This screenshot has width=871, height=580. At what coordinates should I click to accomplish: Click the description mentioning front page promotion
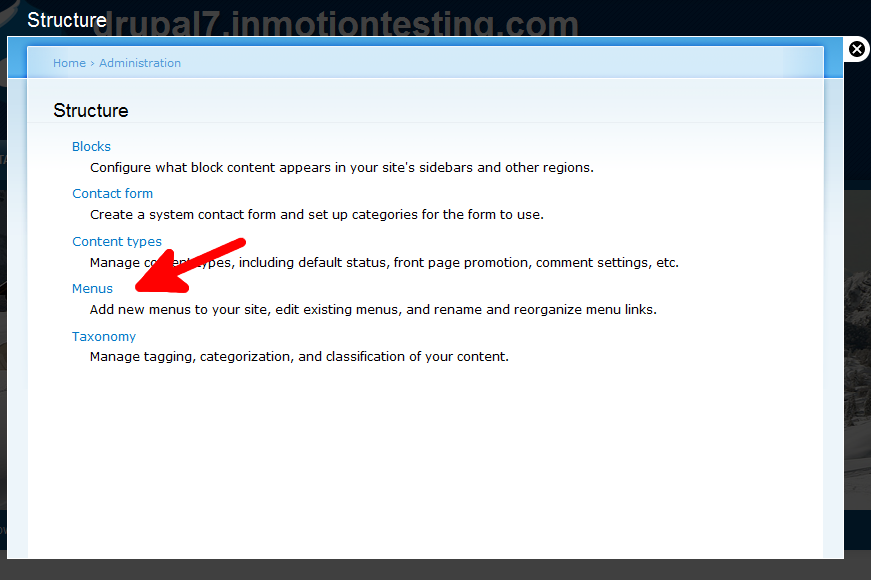coord(384,263)
